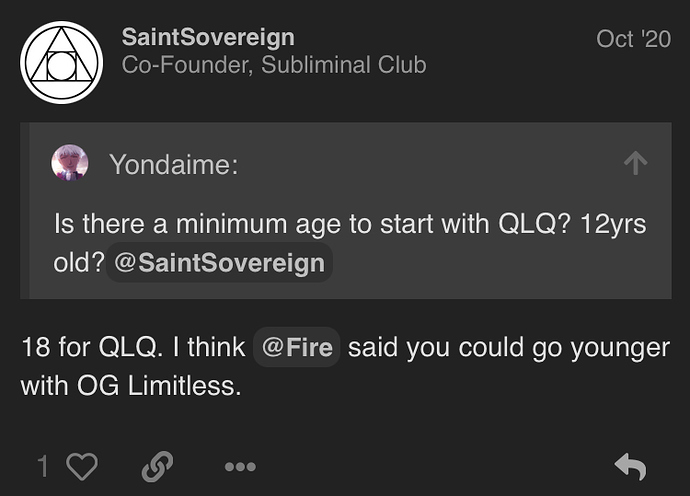
Task: Reply to post with arrow icon
Action: point(630,467)
